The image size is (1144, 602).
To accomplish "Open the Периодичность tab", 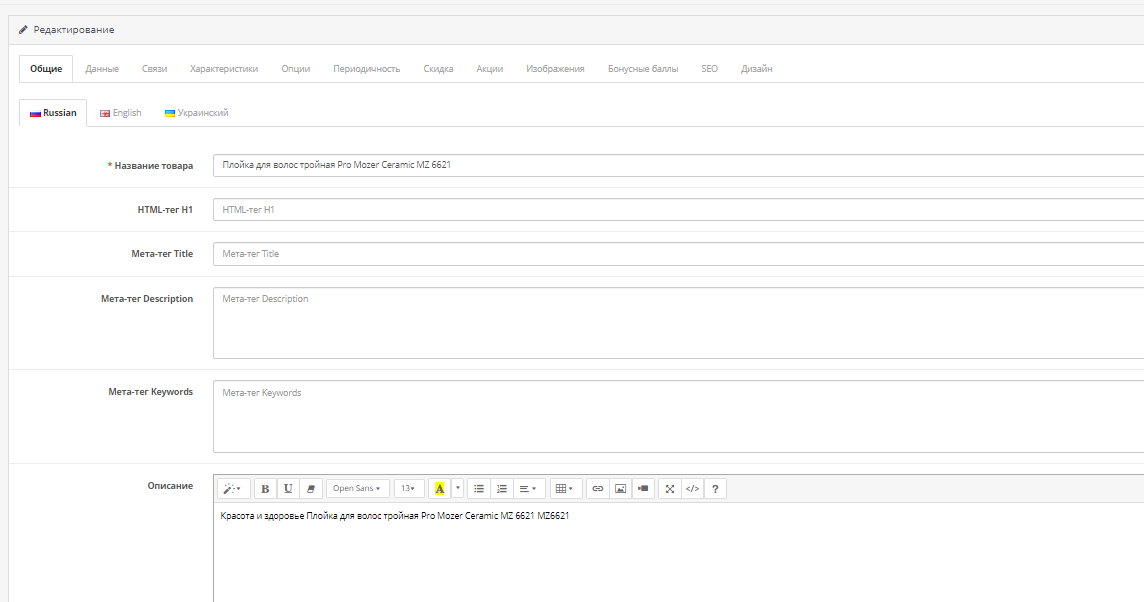I will click(366, 69).
